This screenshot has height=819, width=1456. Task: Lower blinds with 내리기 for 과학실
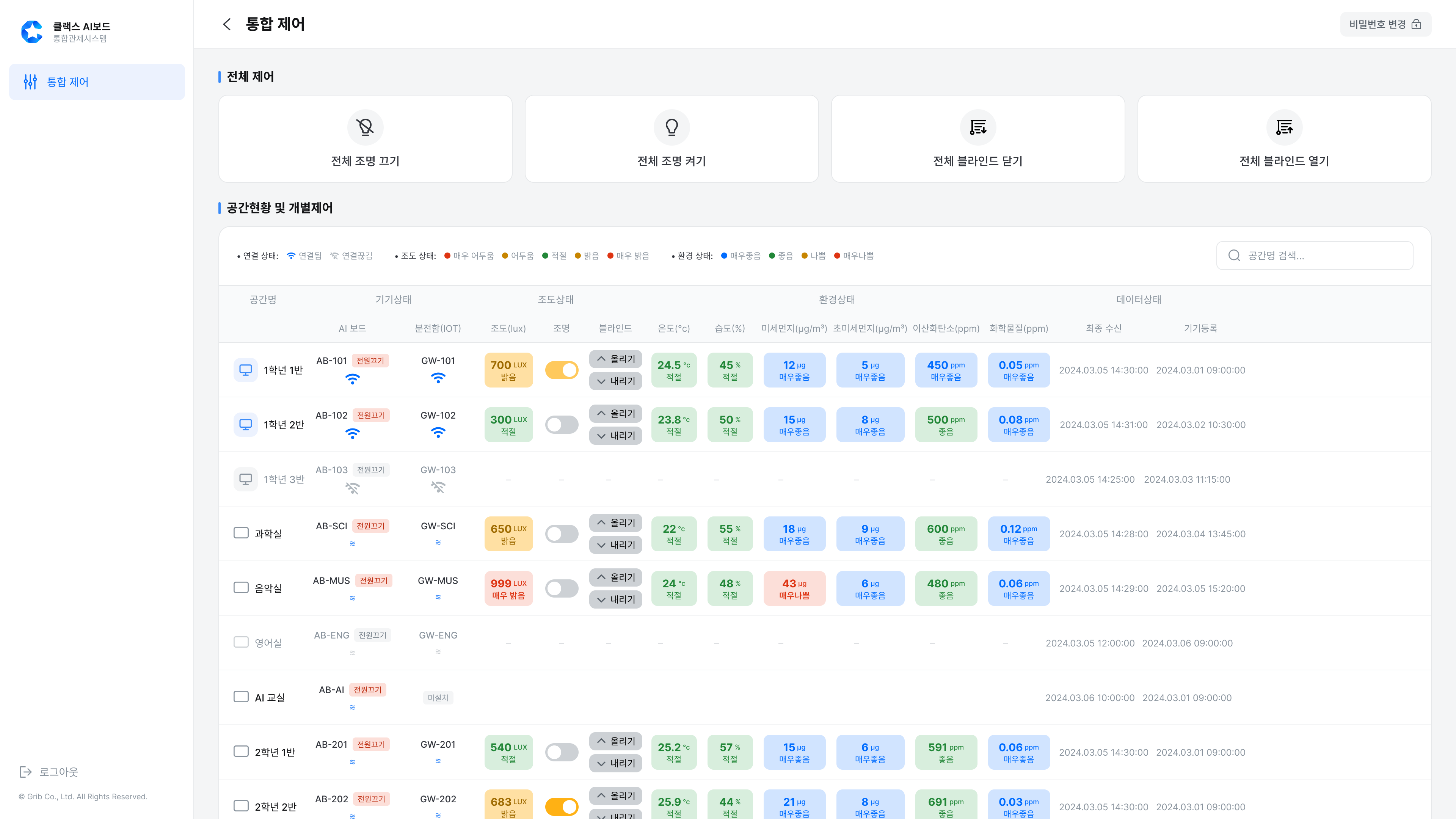615,545
